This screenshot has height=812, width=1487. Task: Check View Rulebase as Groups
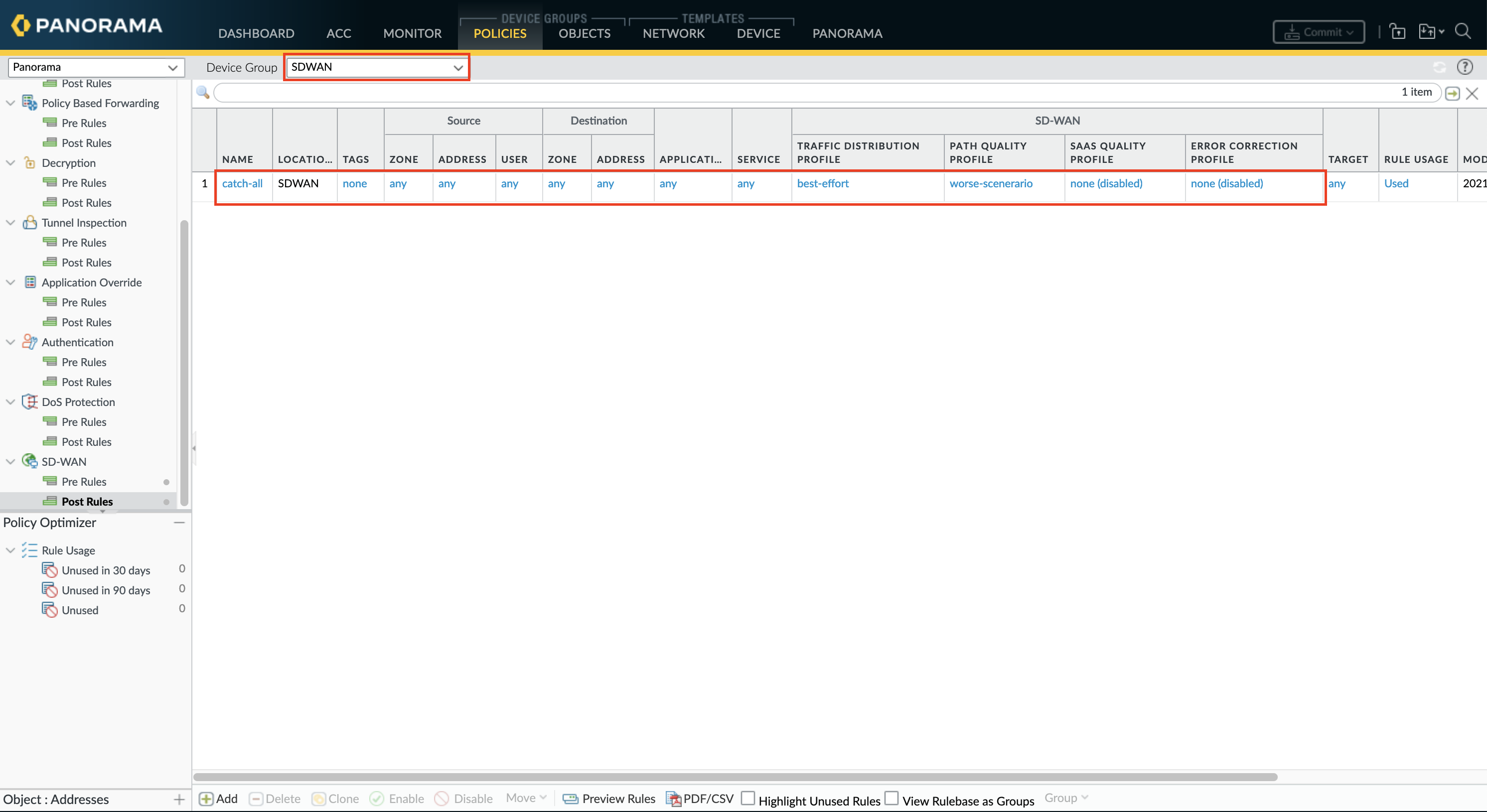(892, 798)
